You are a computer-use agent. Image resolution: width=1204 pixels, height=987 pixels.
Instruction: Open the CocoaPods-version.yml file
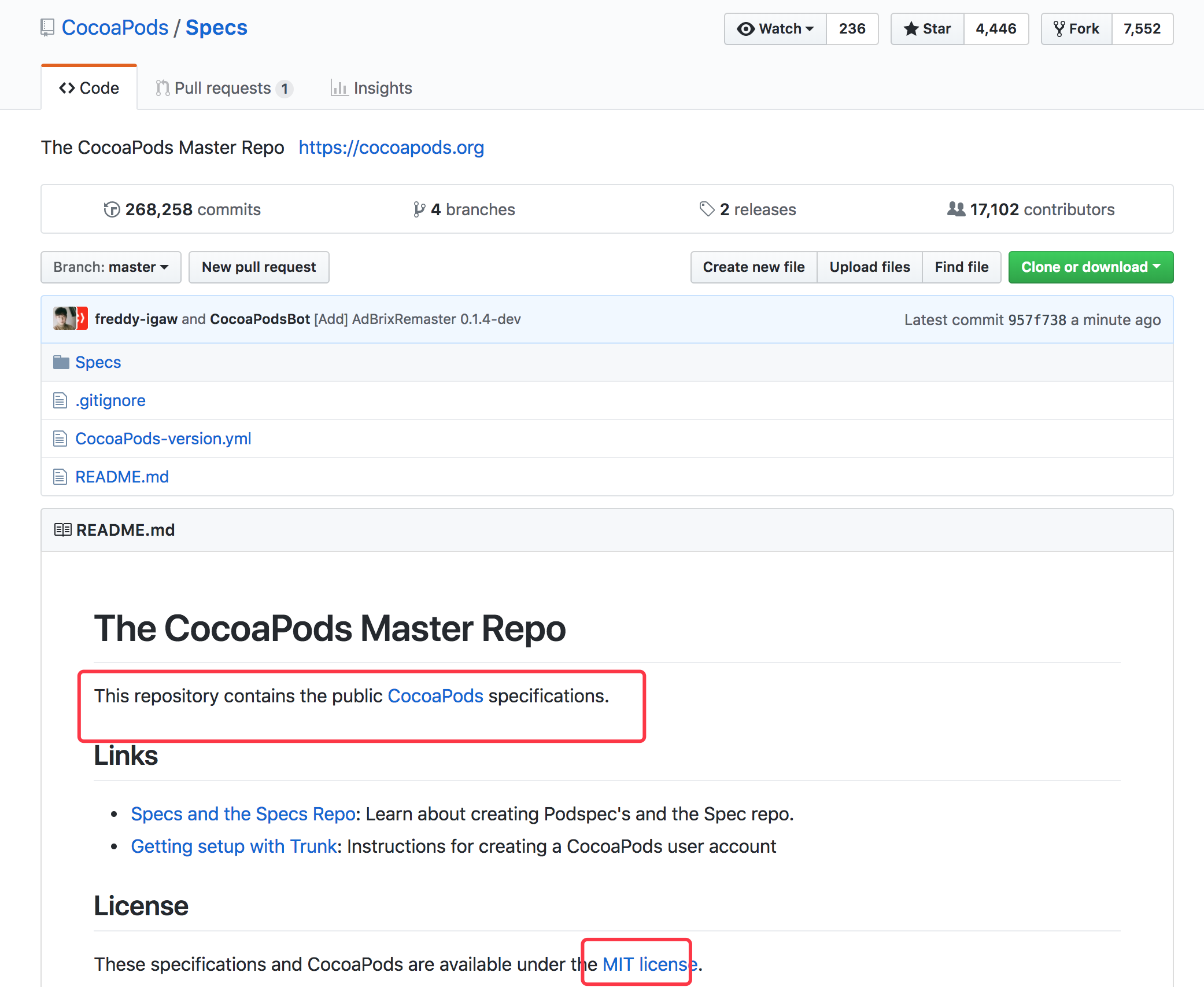(163, 439)
